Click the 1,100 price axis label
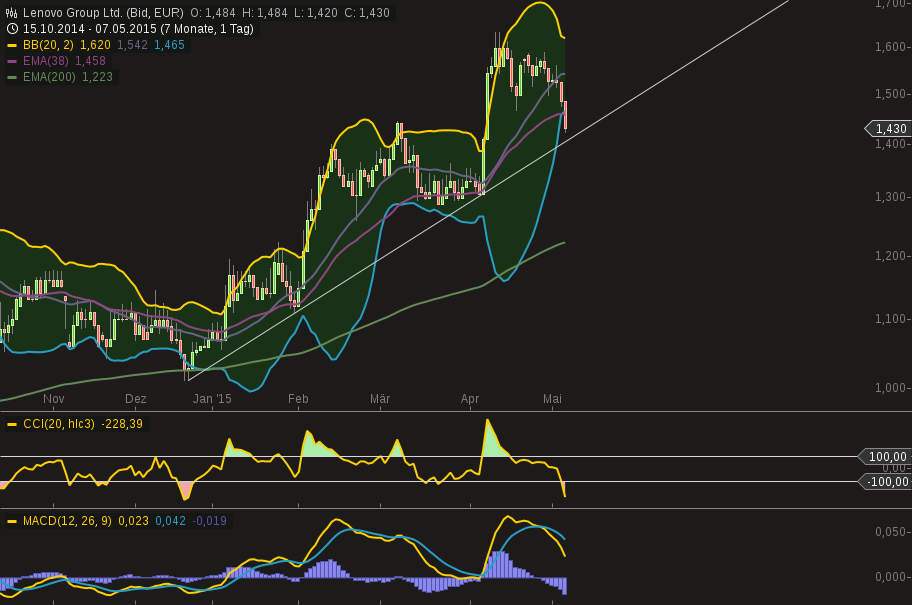The width and height of the screenshot is (912, 605). 890,319
